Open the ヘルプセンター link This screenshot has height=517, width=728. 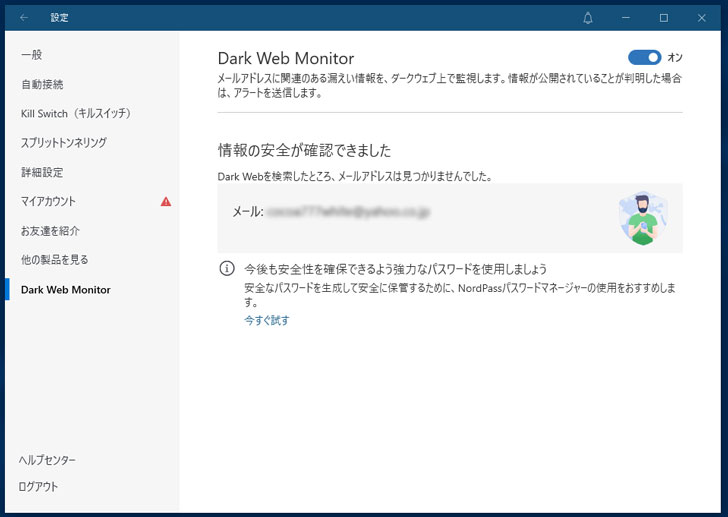pyautogui.click(x=47, y=460)
